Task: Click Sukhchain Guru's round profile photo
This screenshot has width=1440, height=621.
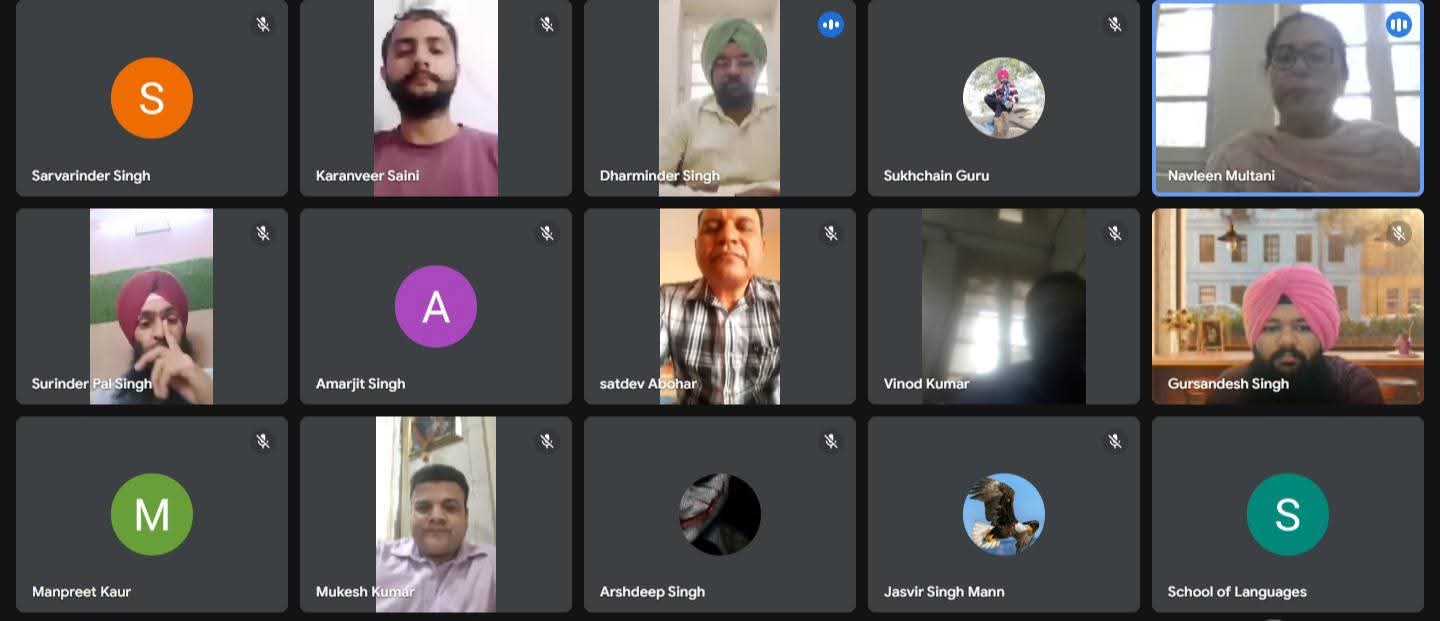Action: tap(1004, 98)
